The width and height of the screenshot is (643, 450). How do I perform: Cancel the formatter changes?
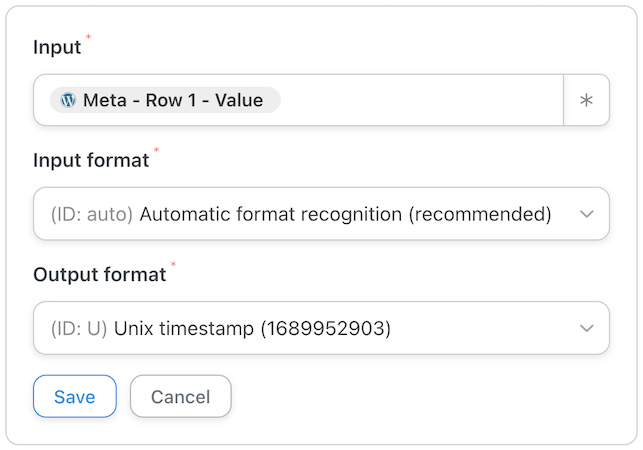pos(180,396)
